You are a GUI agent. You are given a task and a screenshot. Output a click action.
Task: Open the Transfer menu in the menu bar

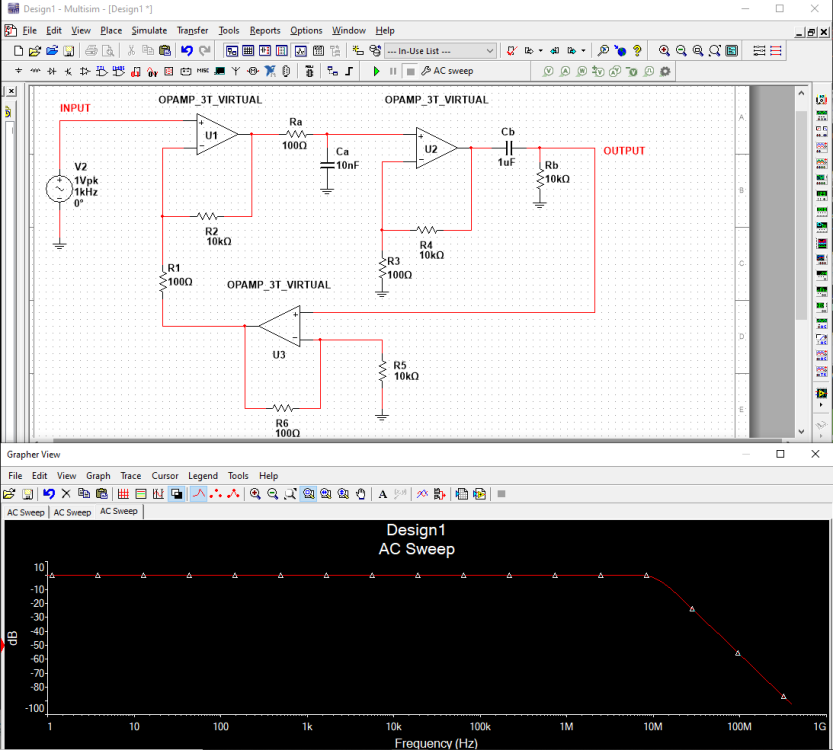[x=193, y=31]
